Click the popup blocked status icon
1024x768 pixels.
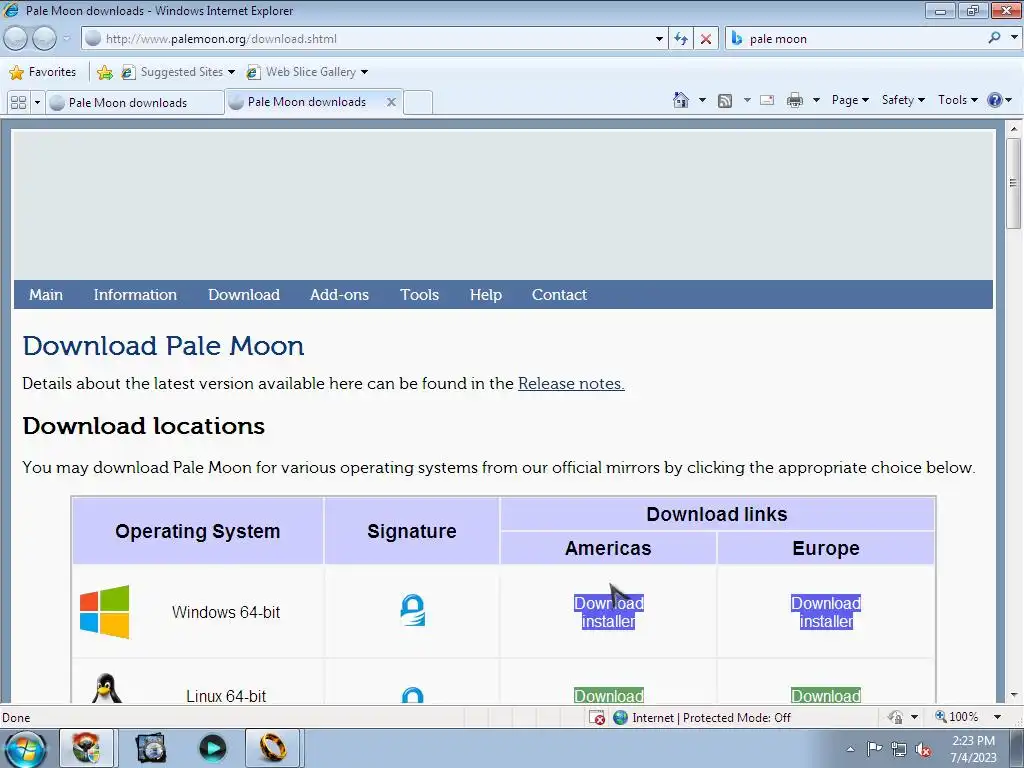click(597, 718)
